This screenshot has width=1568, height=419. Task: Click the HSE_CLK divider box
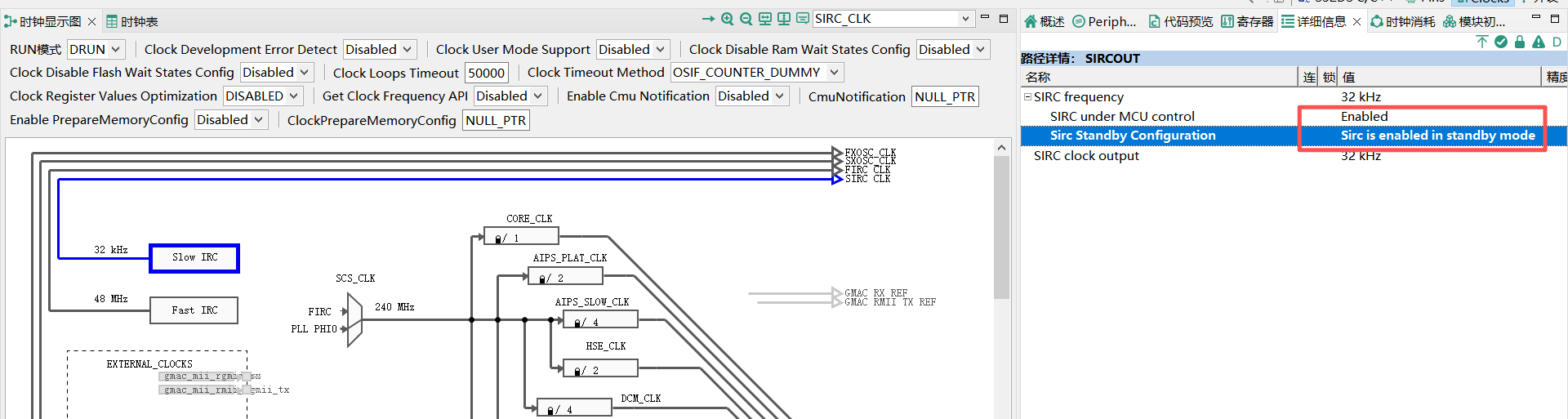pos(600,368)
